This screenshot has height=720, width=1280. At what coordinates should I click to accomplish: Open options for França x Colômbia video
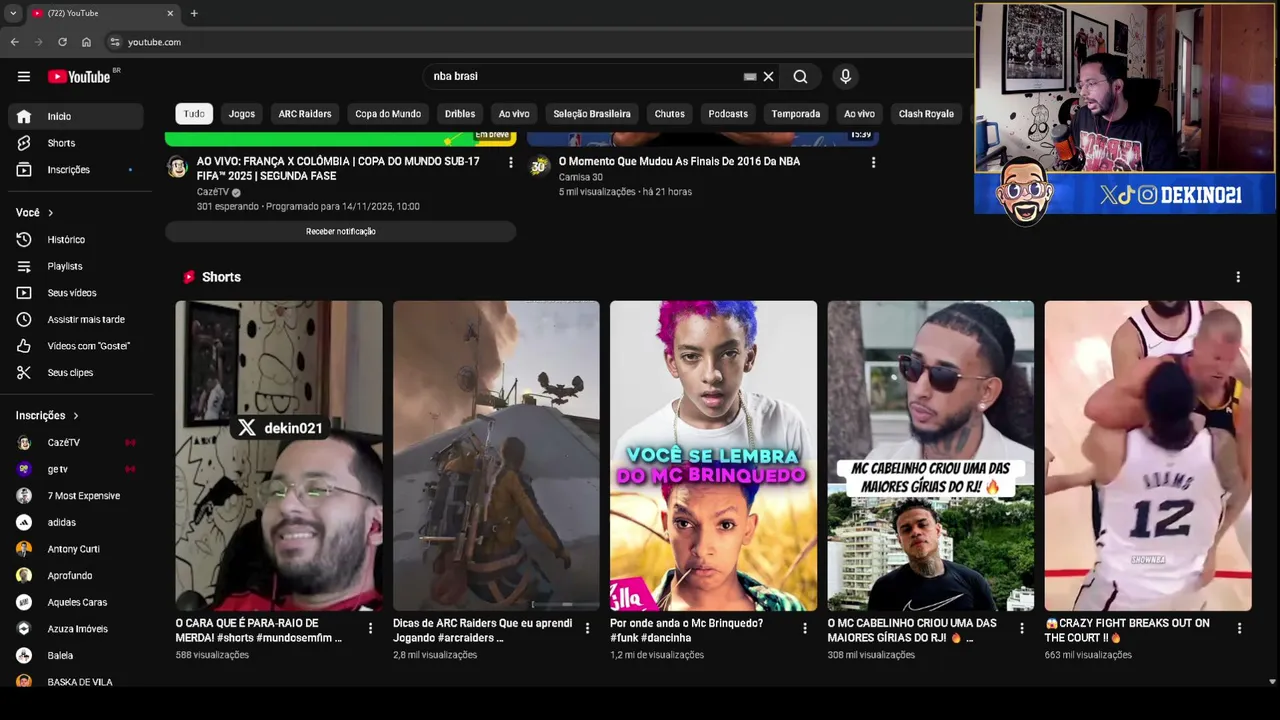tap(511, 162)
